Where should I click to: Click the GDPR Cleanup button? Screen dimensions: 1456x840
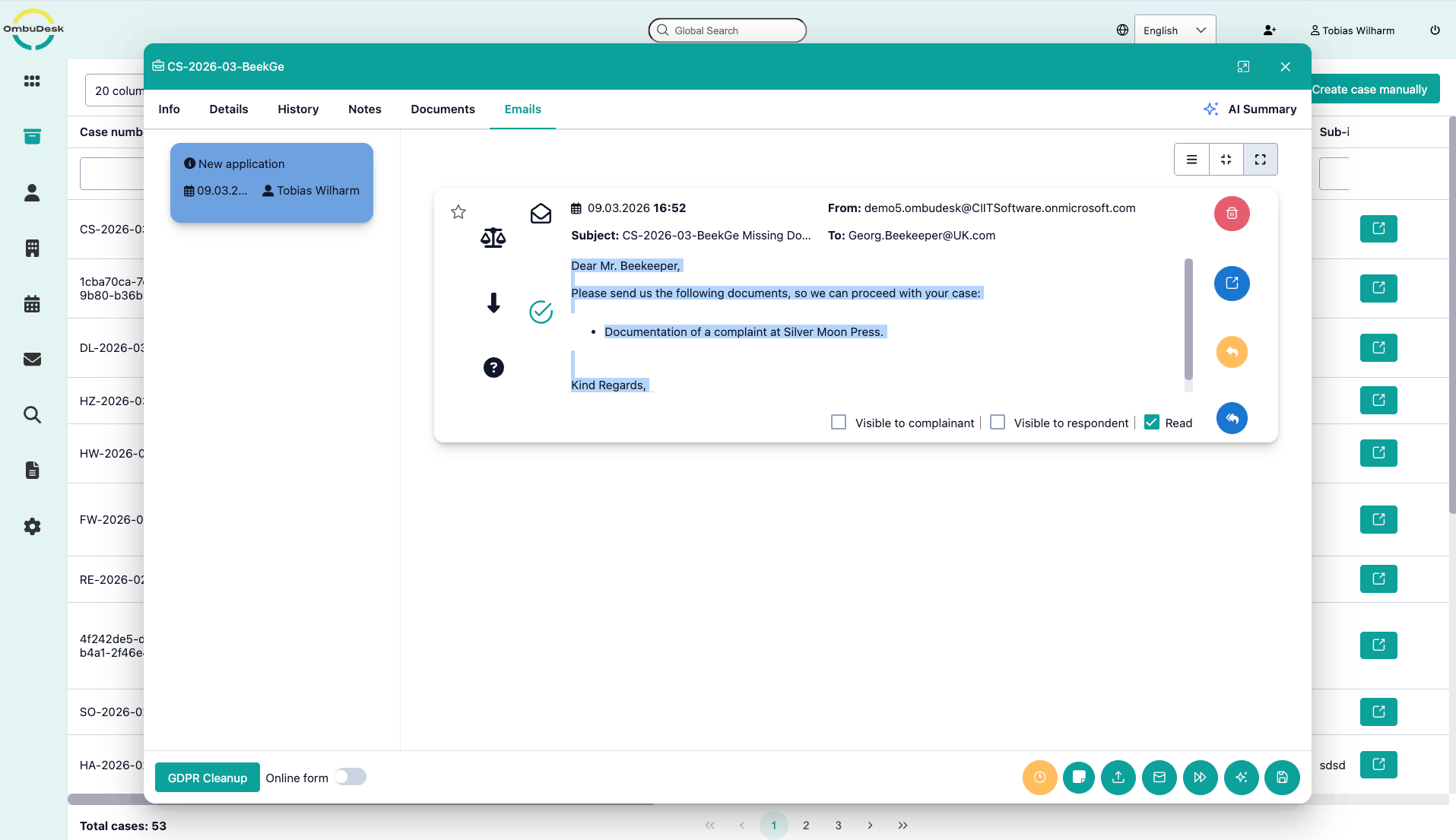coord(207,778)
